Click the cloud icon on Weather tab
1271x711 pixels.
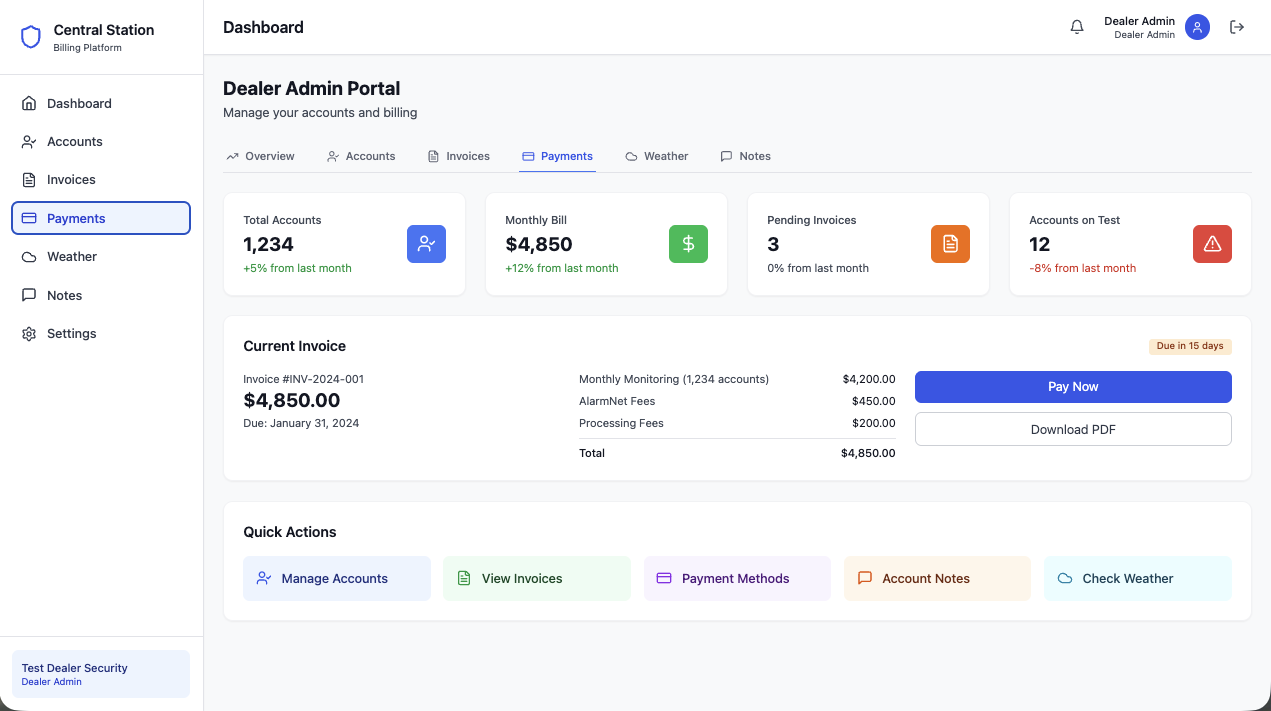[x=632, y=156]
